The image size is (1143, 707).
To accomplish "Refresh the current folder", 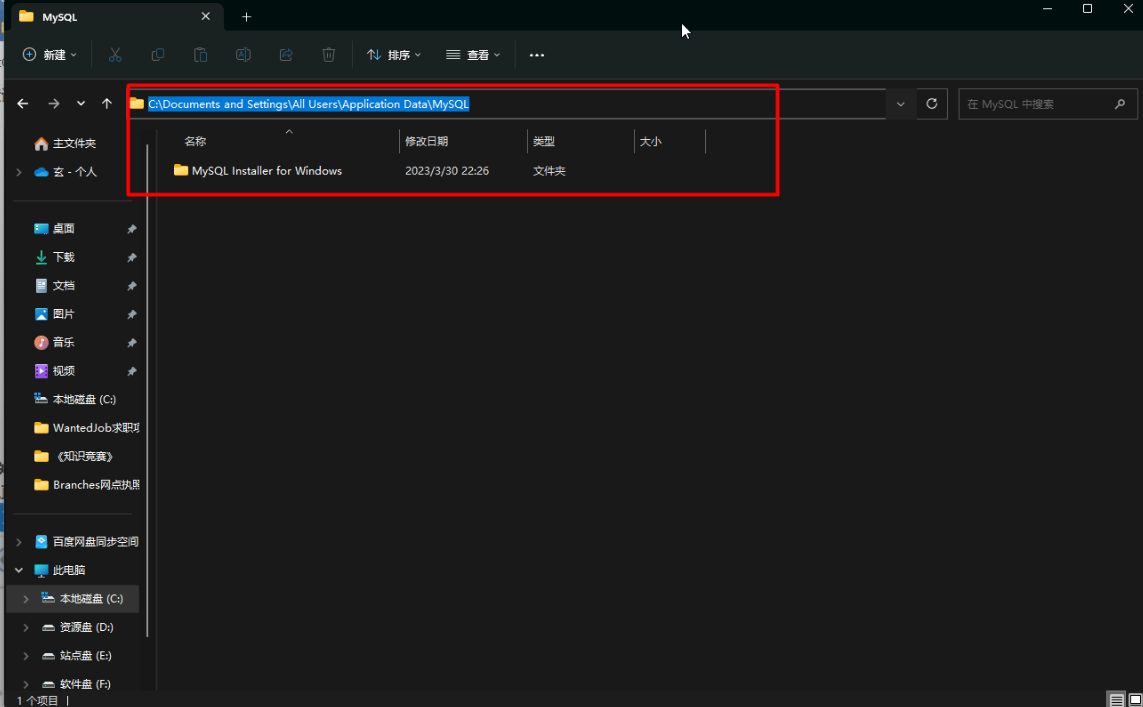I will tap(932, 104).
